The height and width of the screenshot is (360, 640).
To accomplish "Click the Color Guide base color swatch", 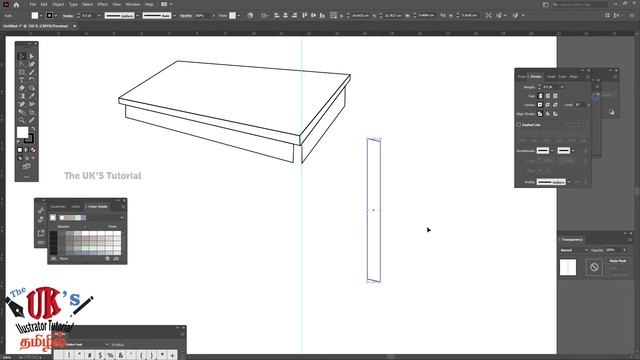I will click(53, 218).
